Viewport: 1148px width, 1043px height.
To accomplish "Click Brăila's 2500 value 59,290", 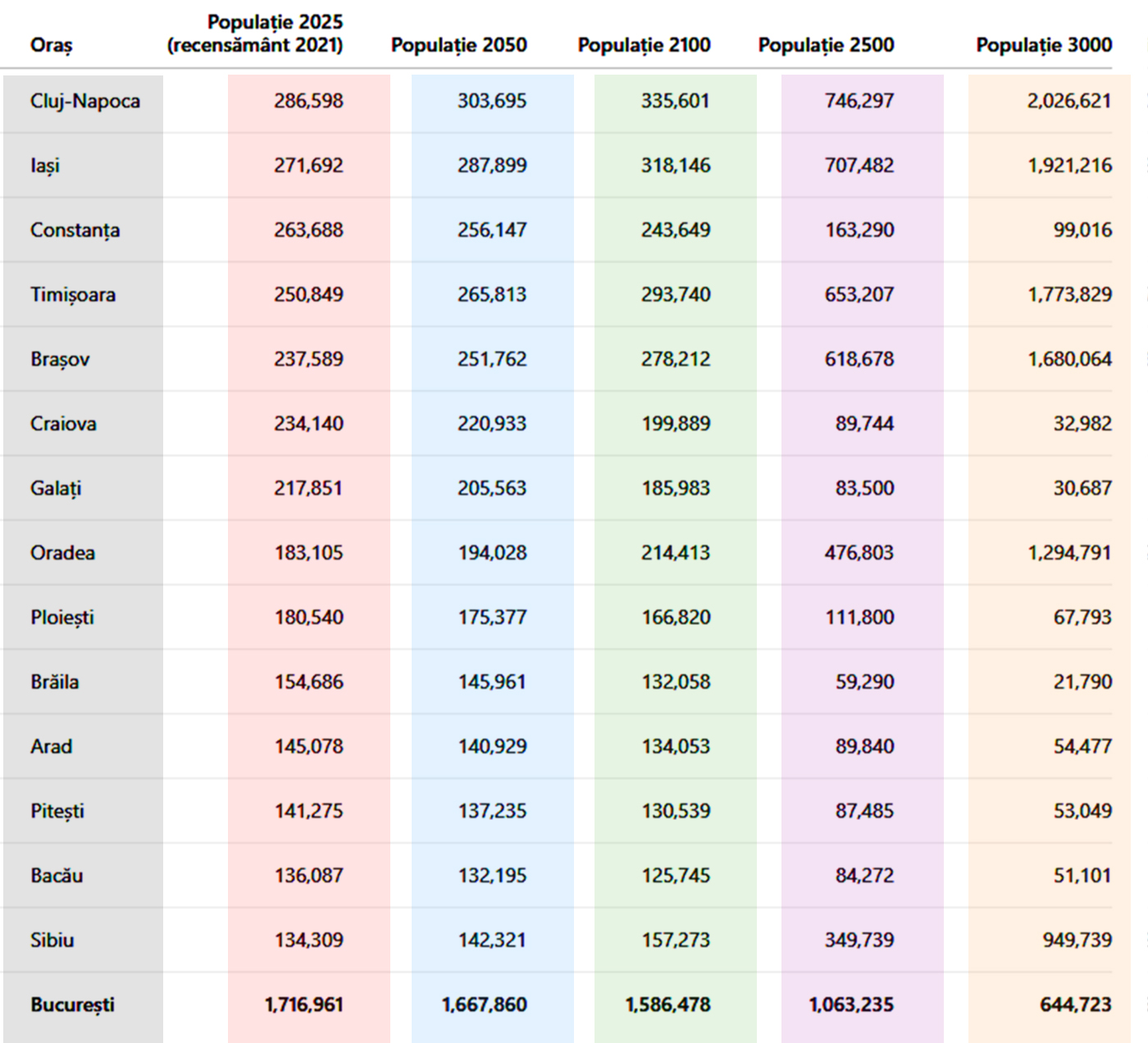I will (x=864, y=682).
